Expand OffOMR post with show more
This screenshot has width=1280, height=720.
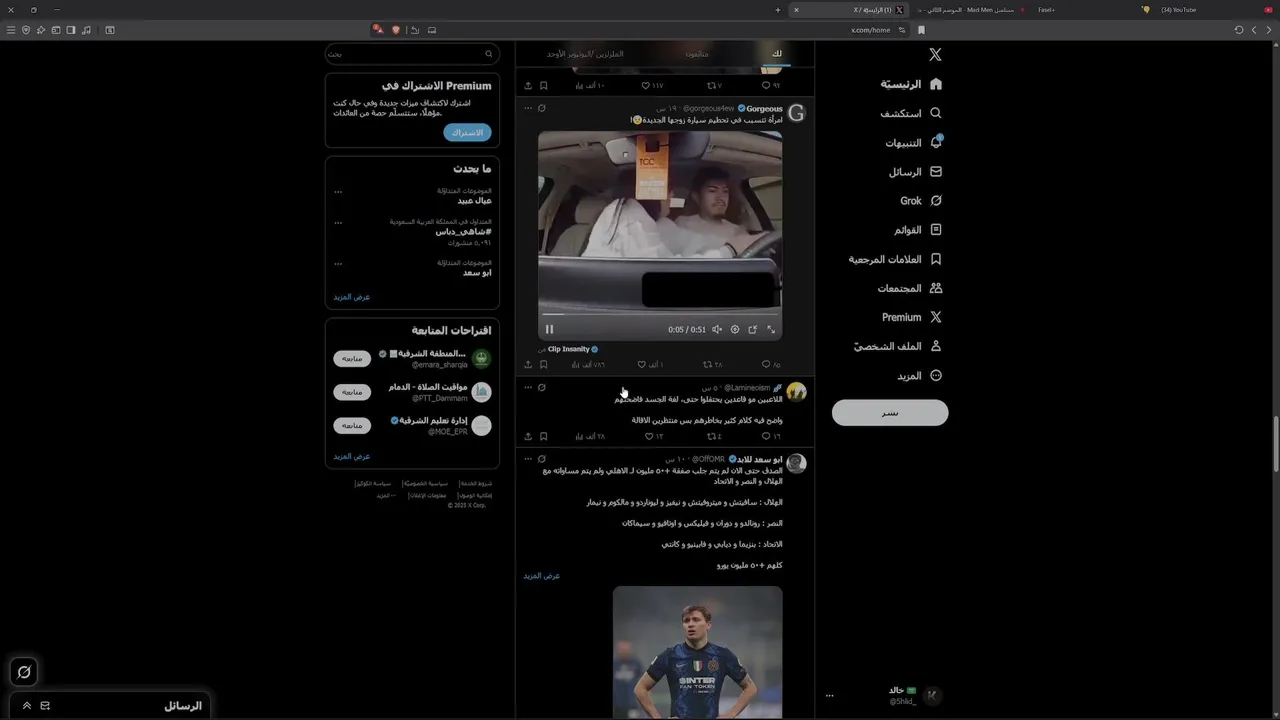[542, 576]
